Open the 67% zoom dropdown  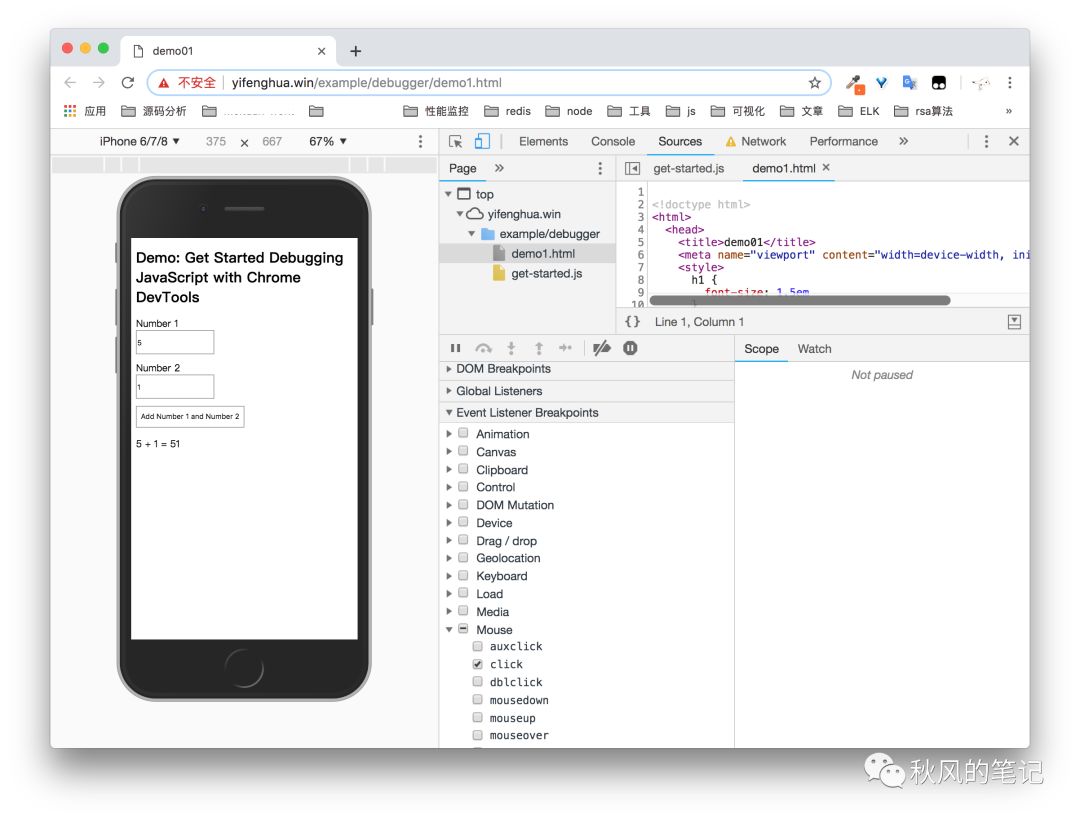click(x=328, y=141)
